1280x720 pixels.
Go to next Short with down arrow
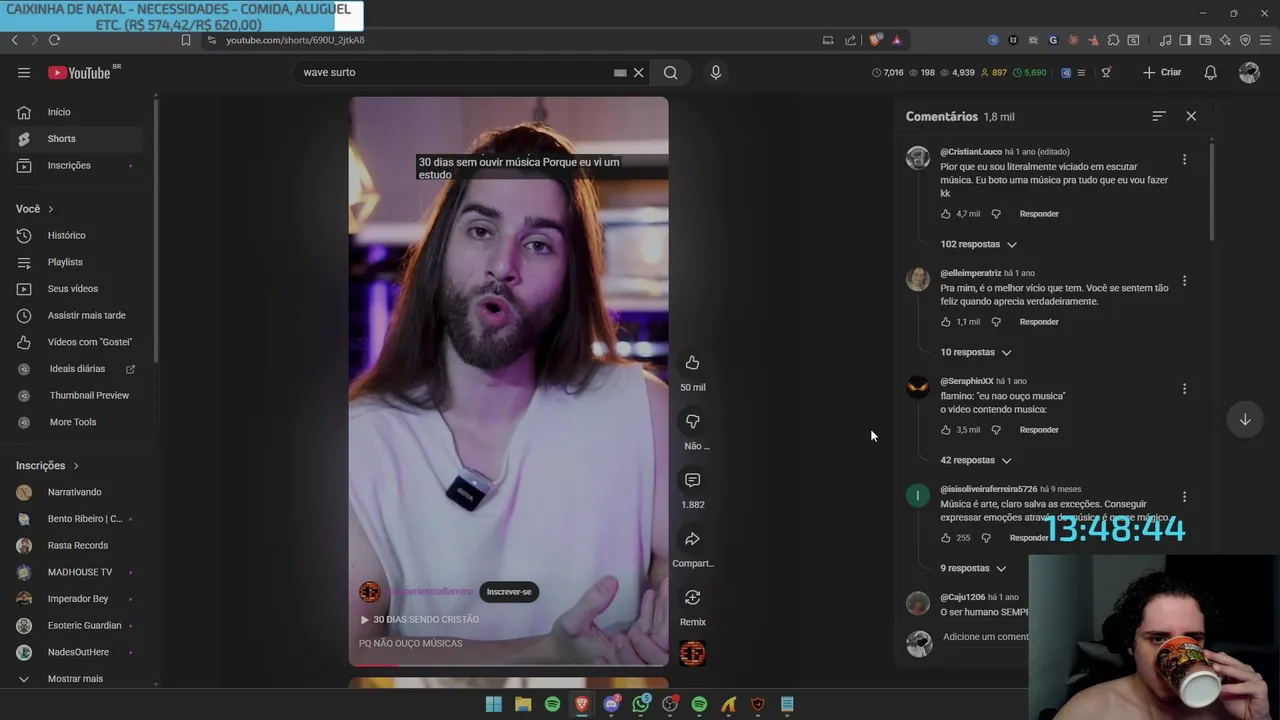[1245, 420]
